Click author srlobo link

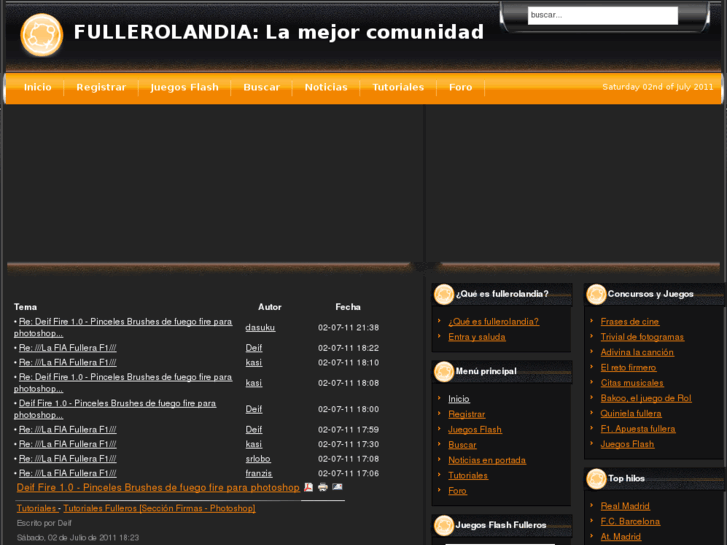[x=258, y=459]
